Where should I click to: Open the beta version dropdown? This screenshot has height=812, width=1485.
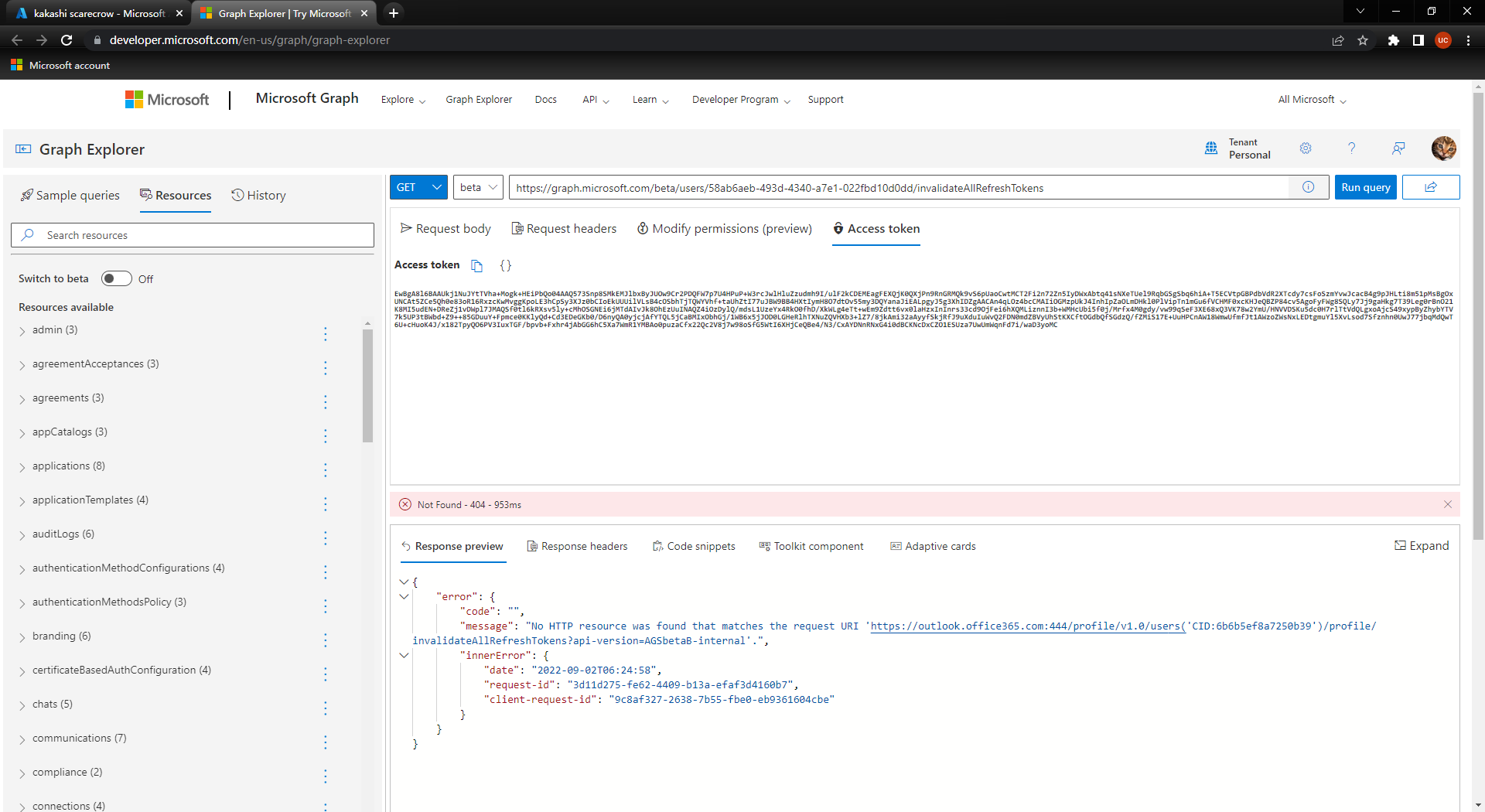pyautogui.click(x=479, y=187)
